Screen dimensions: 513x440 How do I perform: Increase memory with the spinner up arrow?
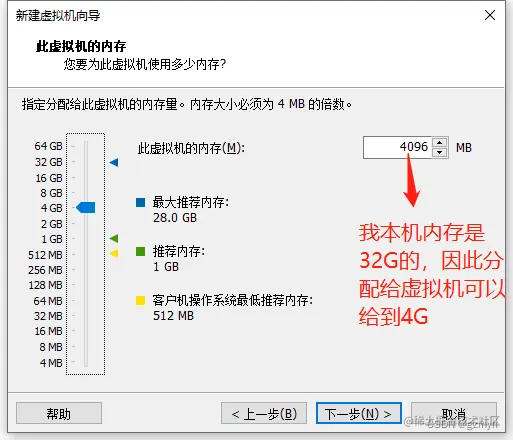coord(440,142)
